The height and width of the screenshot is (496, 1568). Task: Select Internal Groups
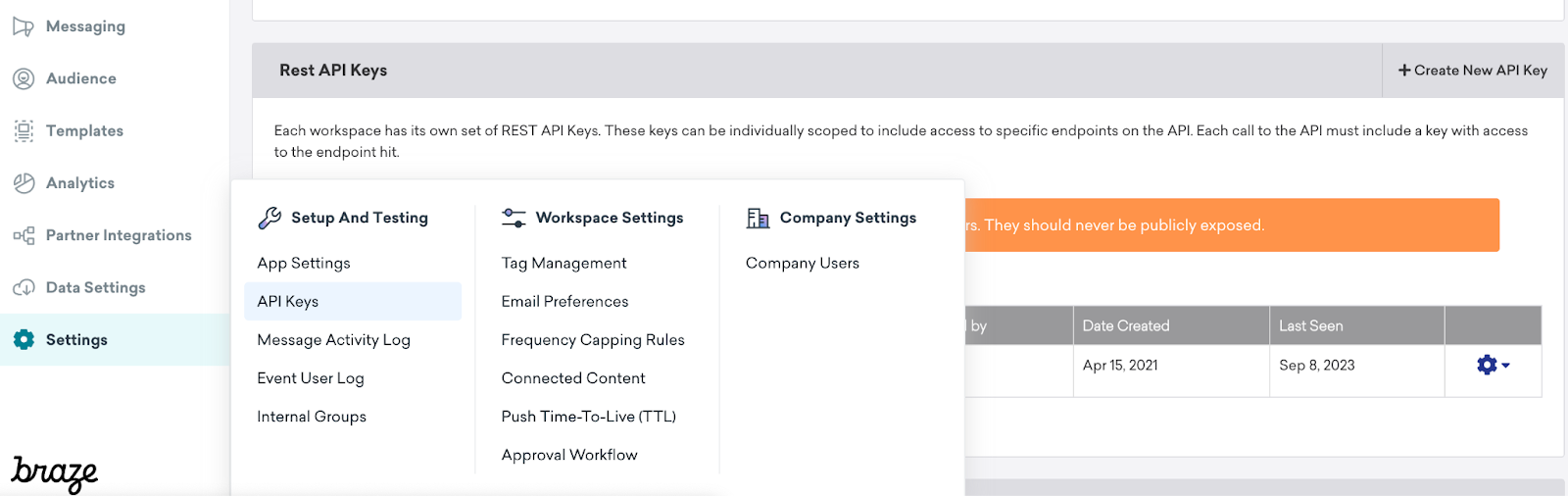coord(312,417)
